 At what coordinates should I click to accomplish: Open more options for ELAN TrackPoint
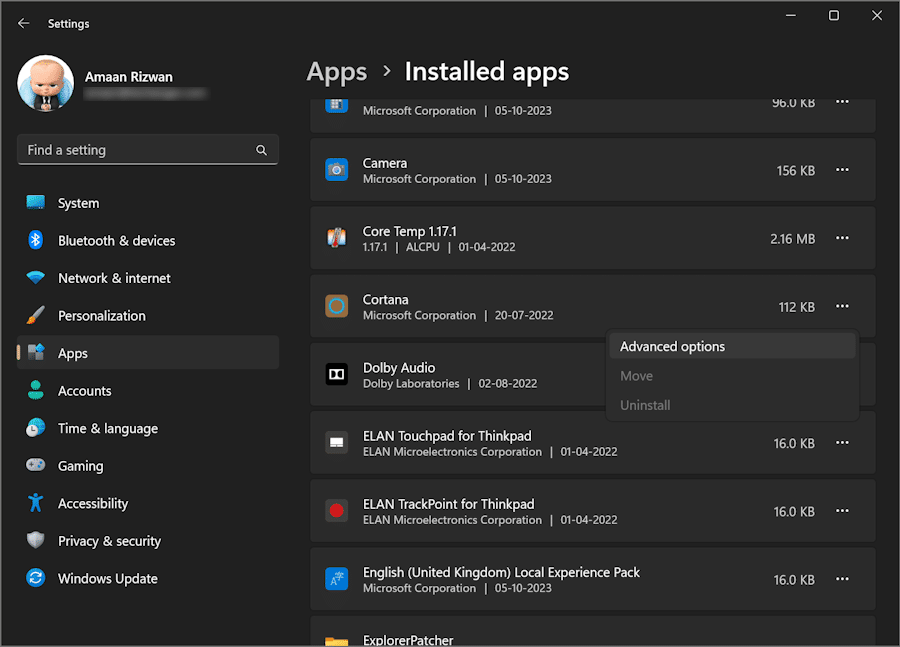(842, 511)
